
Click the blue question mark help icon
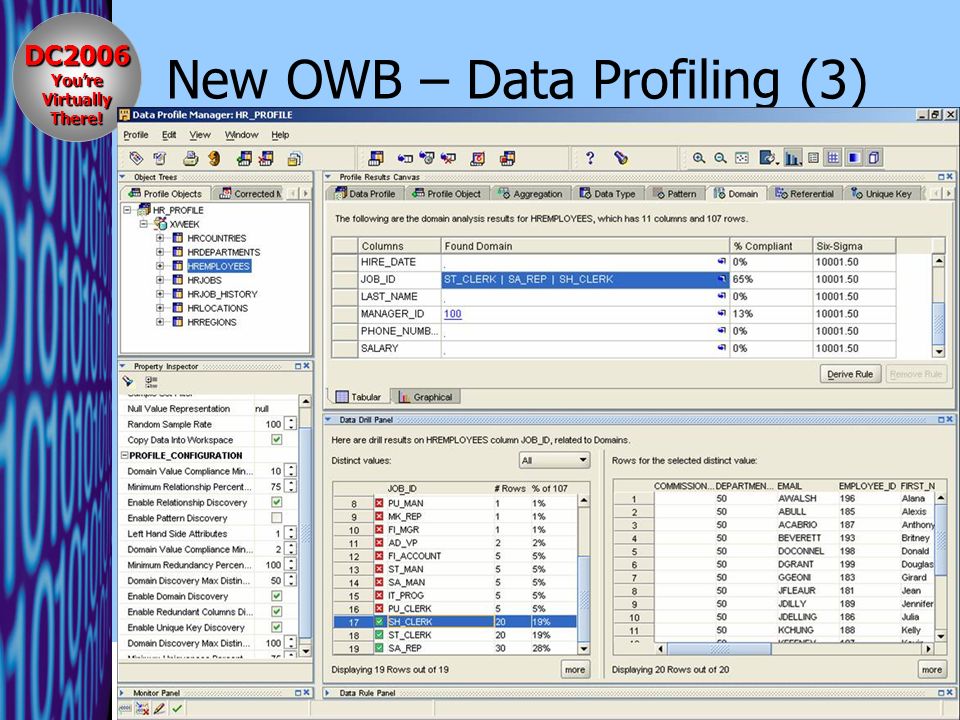590,158
